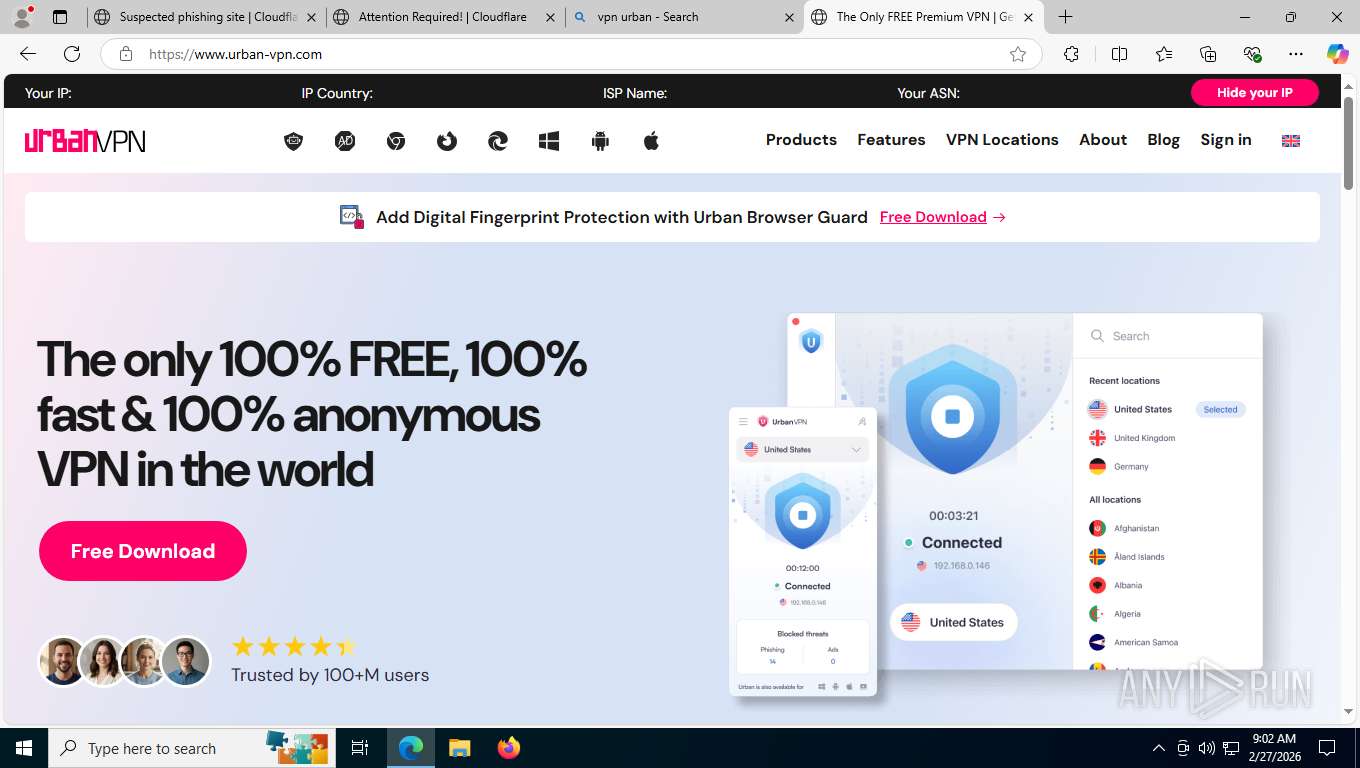Select Germany in recent locations
Viewport: 1360px width, 768px height.
1131,466
